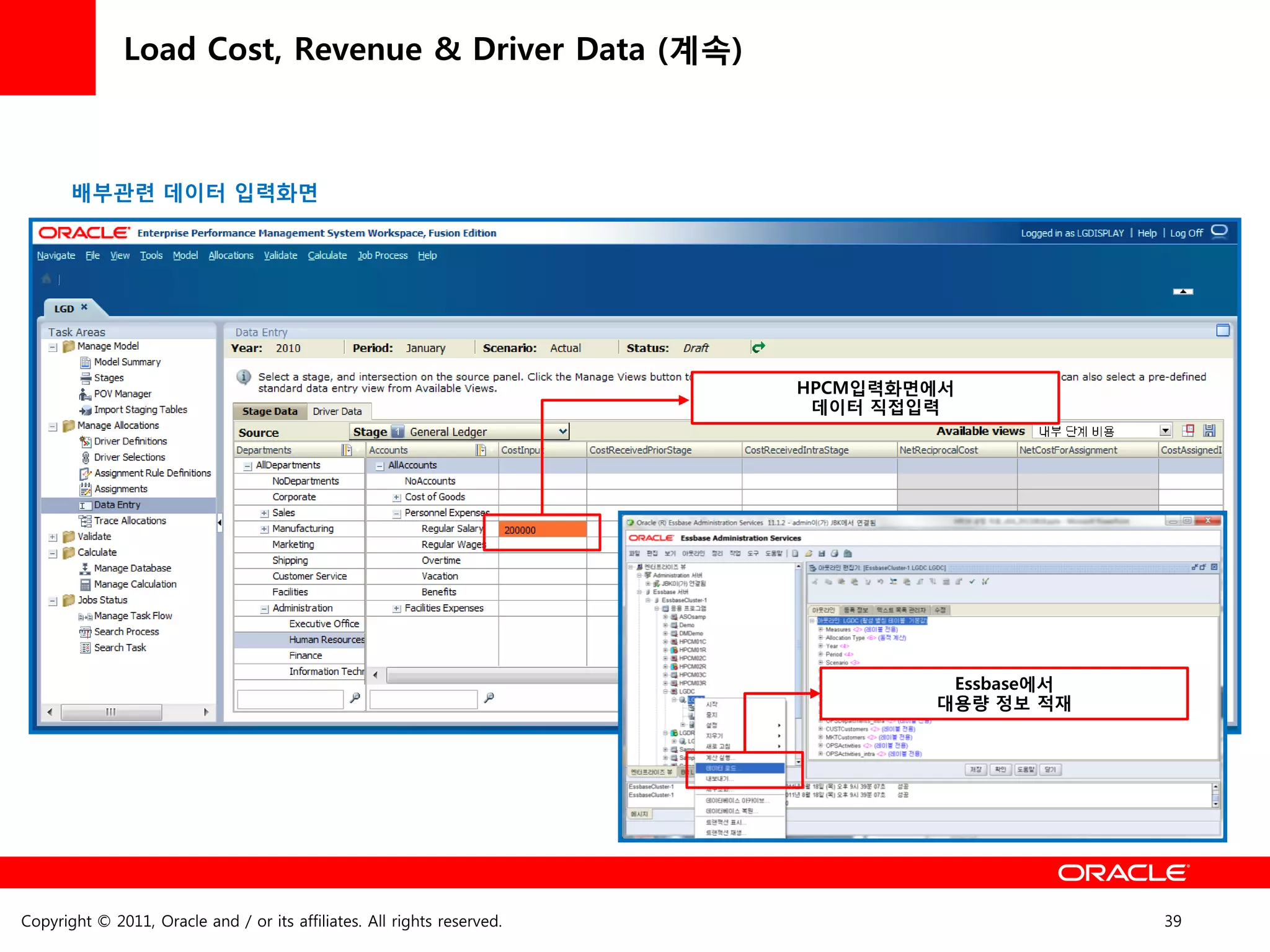Screen dimensions: 1270x952
Task: Click the speech bubble icon beside Log Off
Action: 1219,231
